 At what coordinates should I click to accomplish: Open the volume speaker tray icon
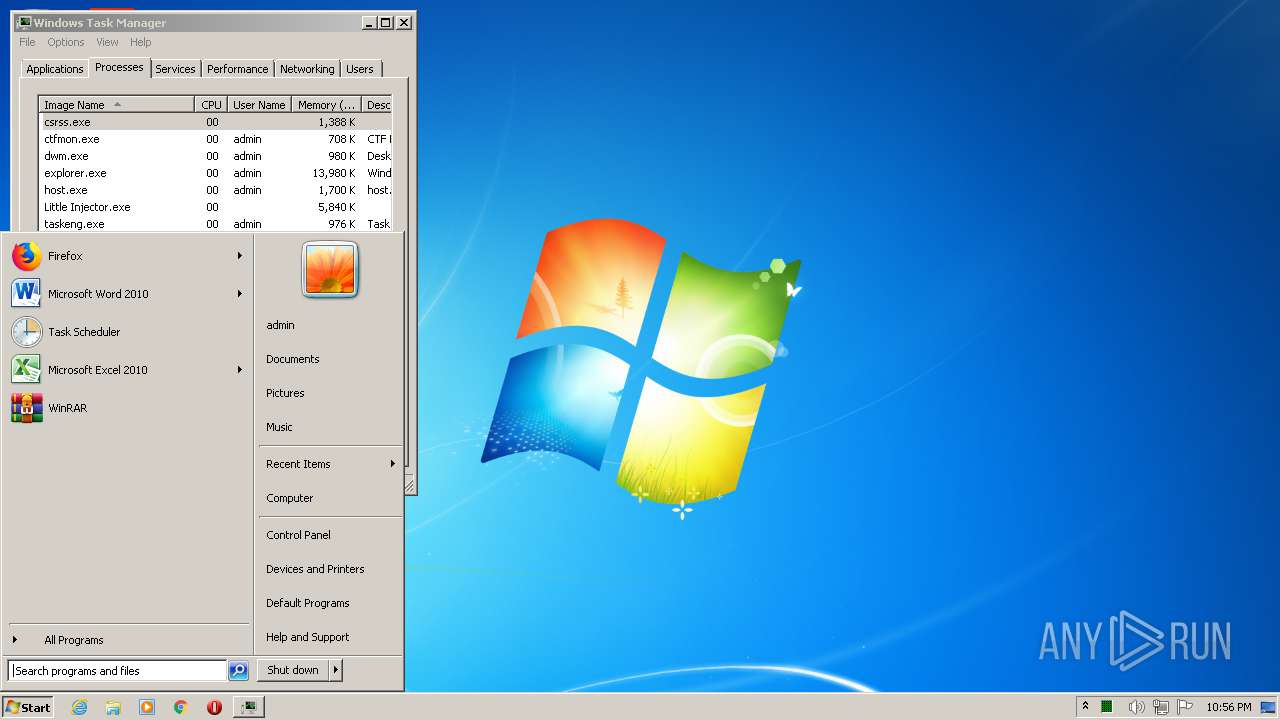coord(1136,707)
